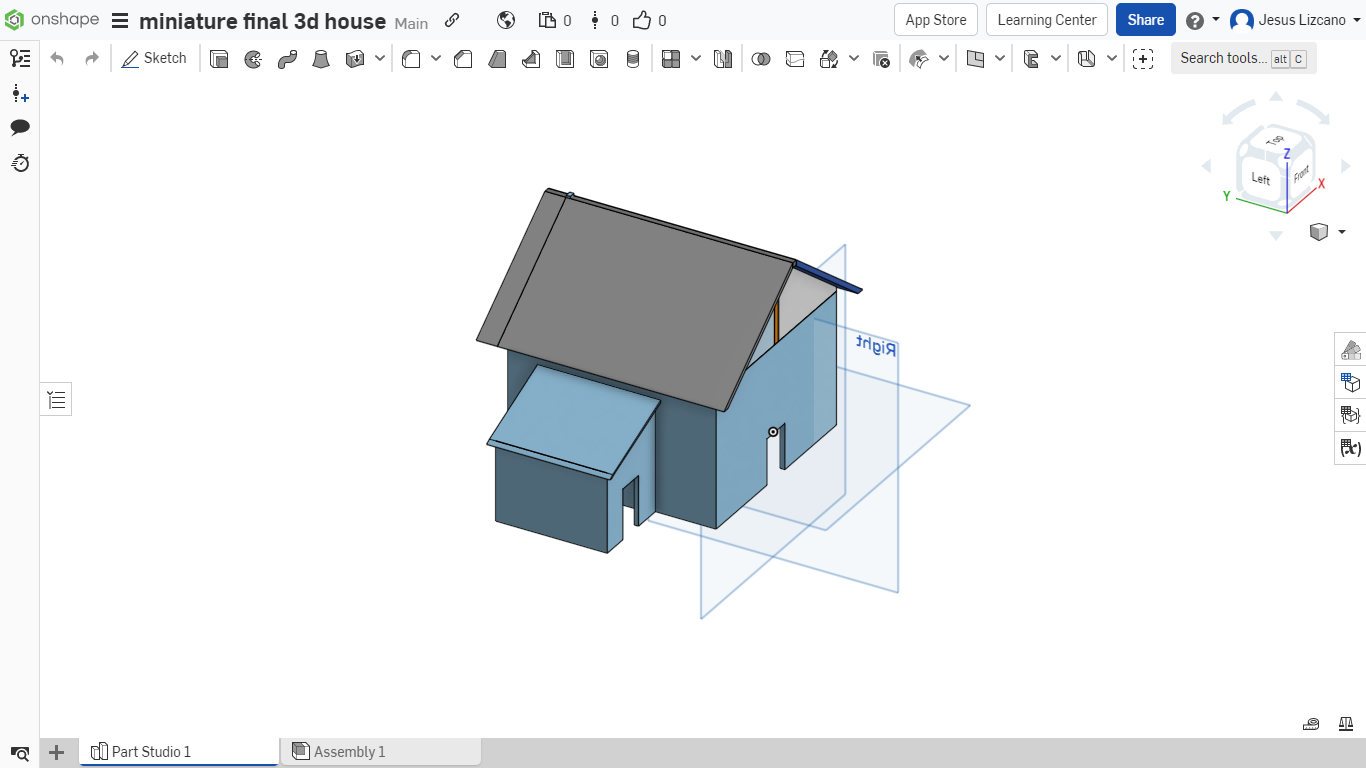Activate the Loft tool
1366x768 pixels.
[x=321, y=59]
